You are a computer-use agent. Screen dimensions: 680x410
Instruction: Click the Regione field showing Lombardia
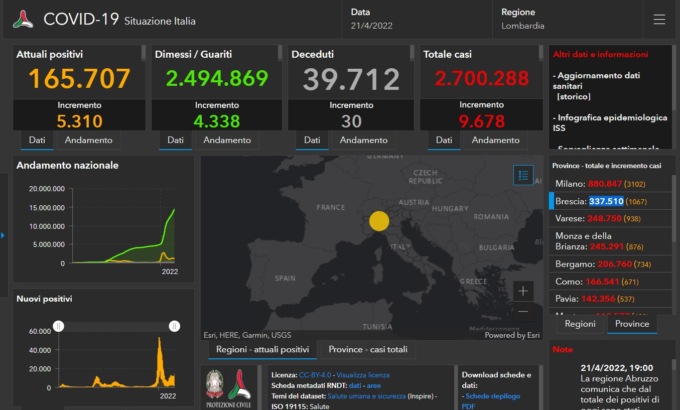pos(568,20)
